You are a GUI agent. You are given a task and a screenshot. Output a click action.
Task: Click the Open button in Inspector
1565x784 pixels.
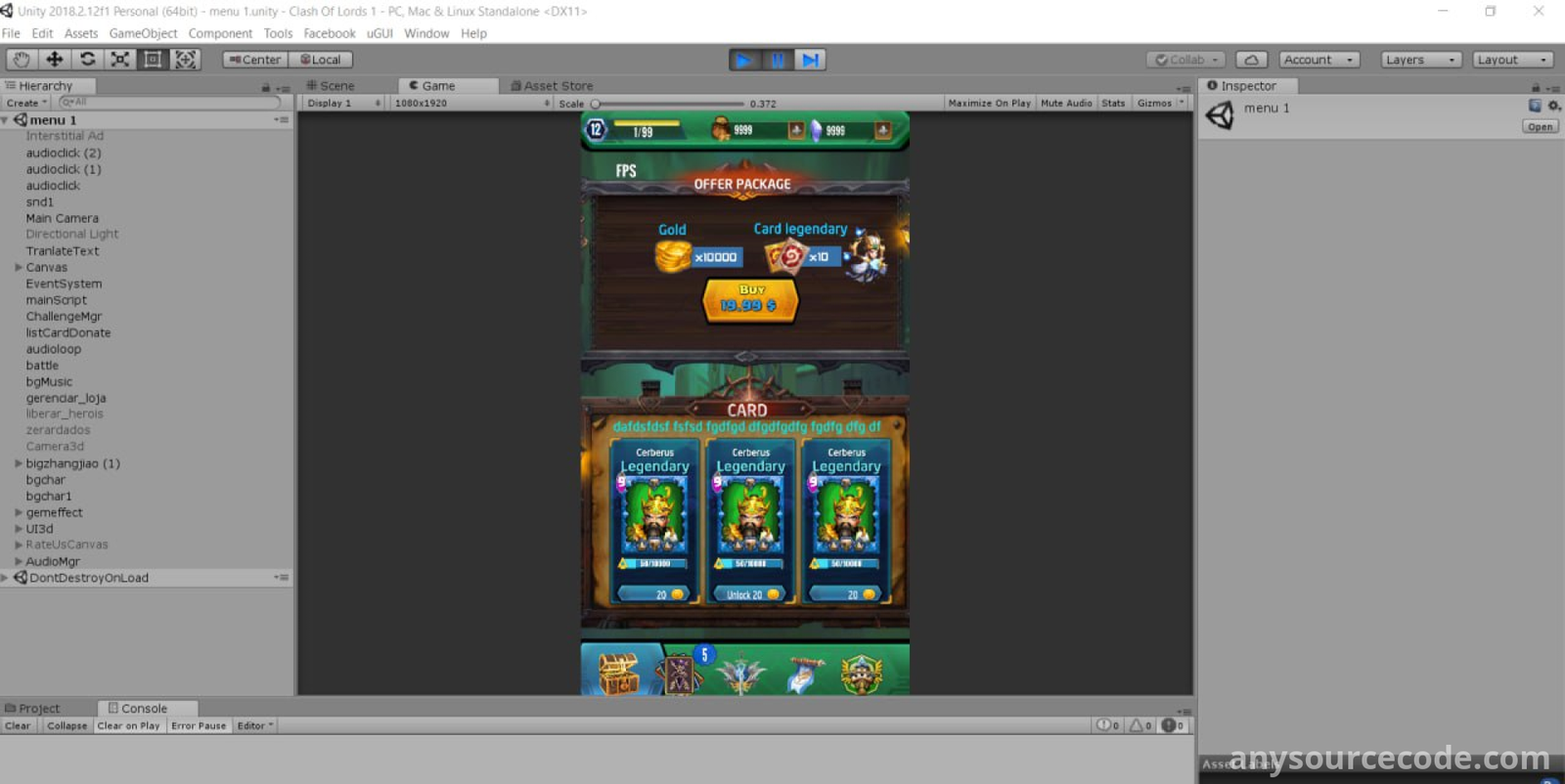click(1540, 127)
